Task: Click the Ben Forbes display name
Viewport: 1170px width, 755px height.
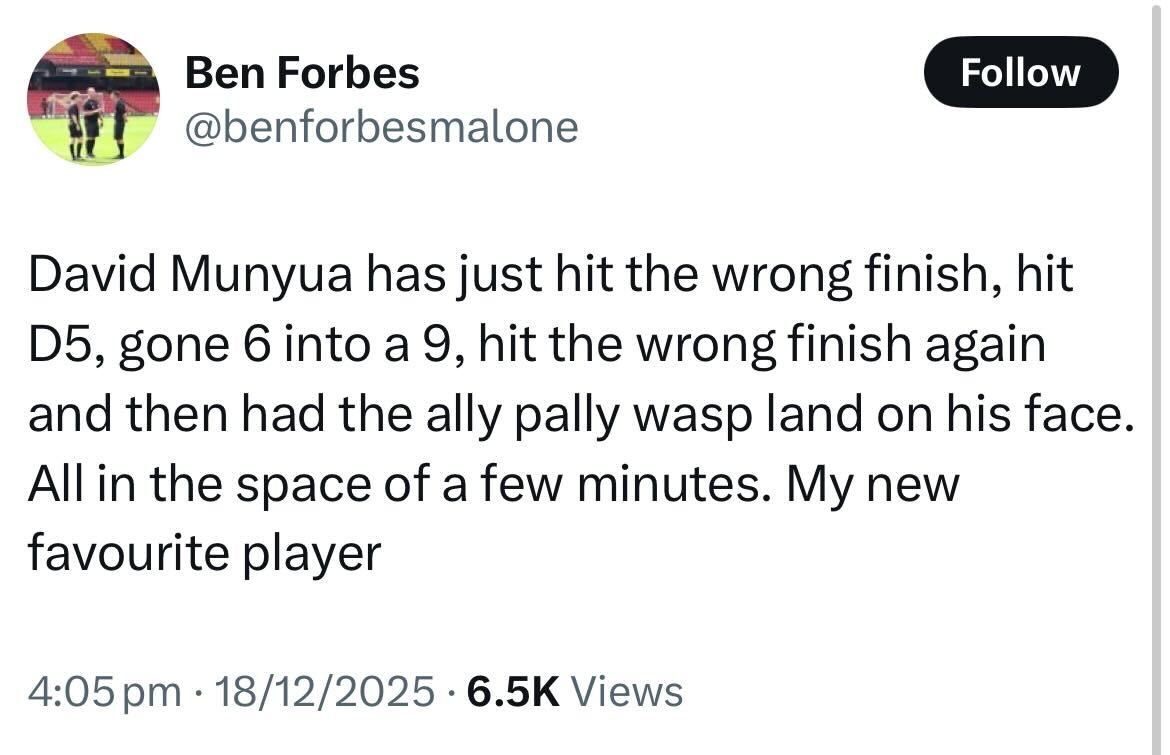Action: pyautogui.click(x=303, y=73)
